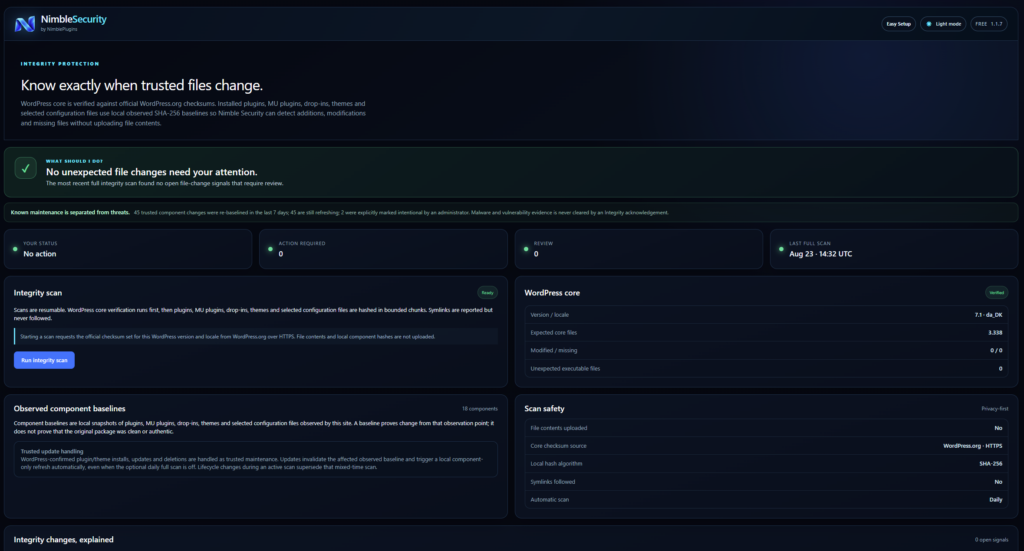Screen dimensions: 1024x551
Task: Click the 'SHA-256' algorithm value
Action: point(991,464)
